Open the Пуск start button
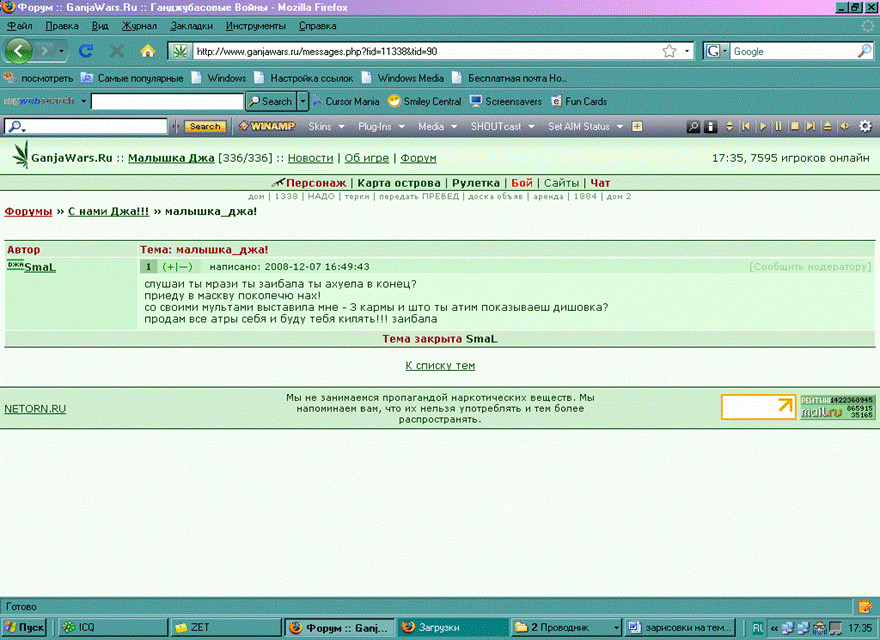The image size is (880, 640). (24, 627)
